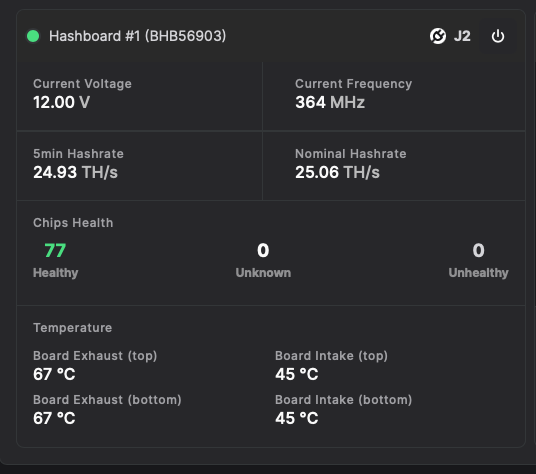Screen dimensions: 536x474
Task: Click the Board Intake (bottom) label
Action: [344, 400]
